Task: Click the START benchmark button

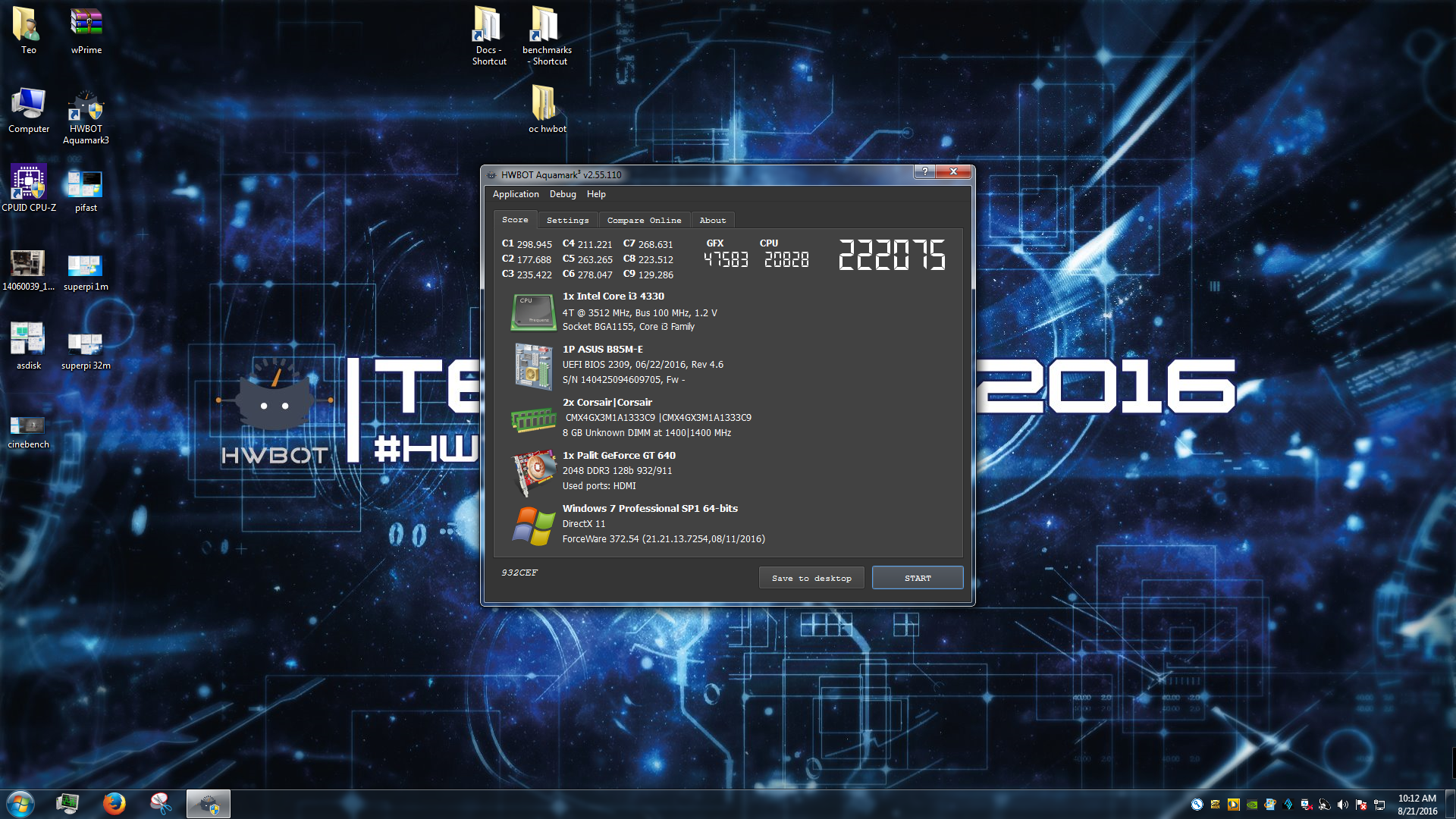Action: pyautogui.click(x=918, y=578)
